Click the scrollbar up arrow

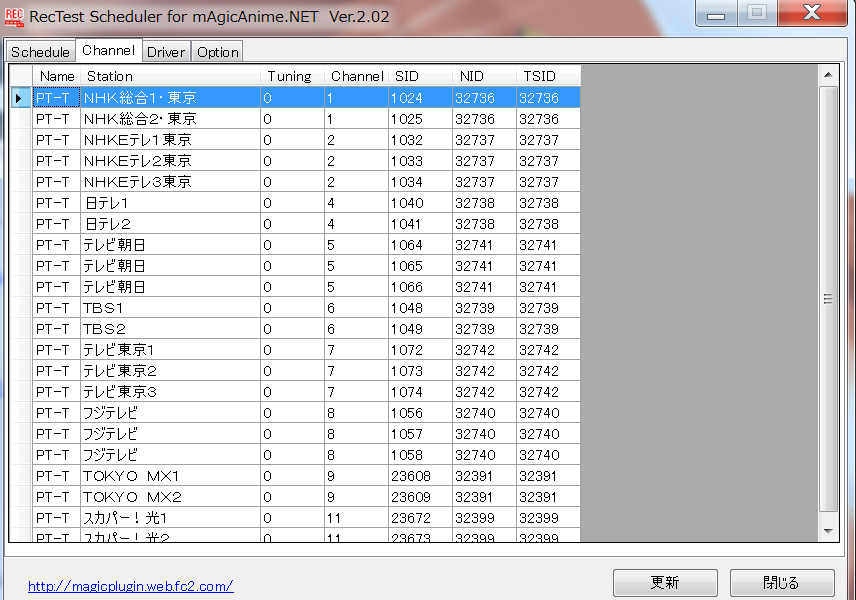[x=828, y=75]
